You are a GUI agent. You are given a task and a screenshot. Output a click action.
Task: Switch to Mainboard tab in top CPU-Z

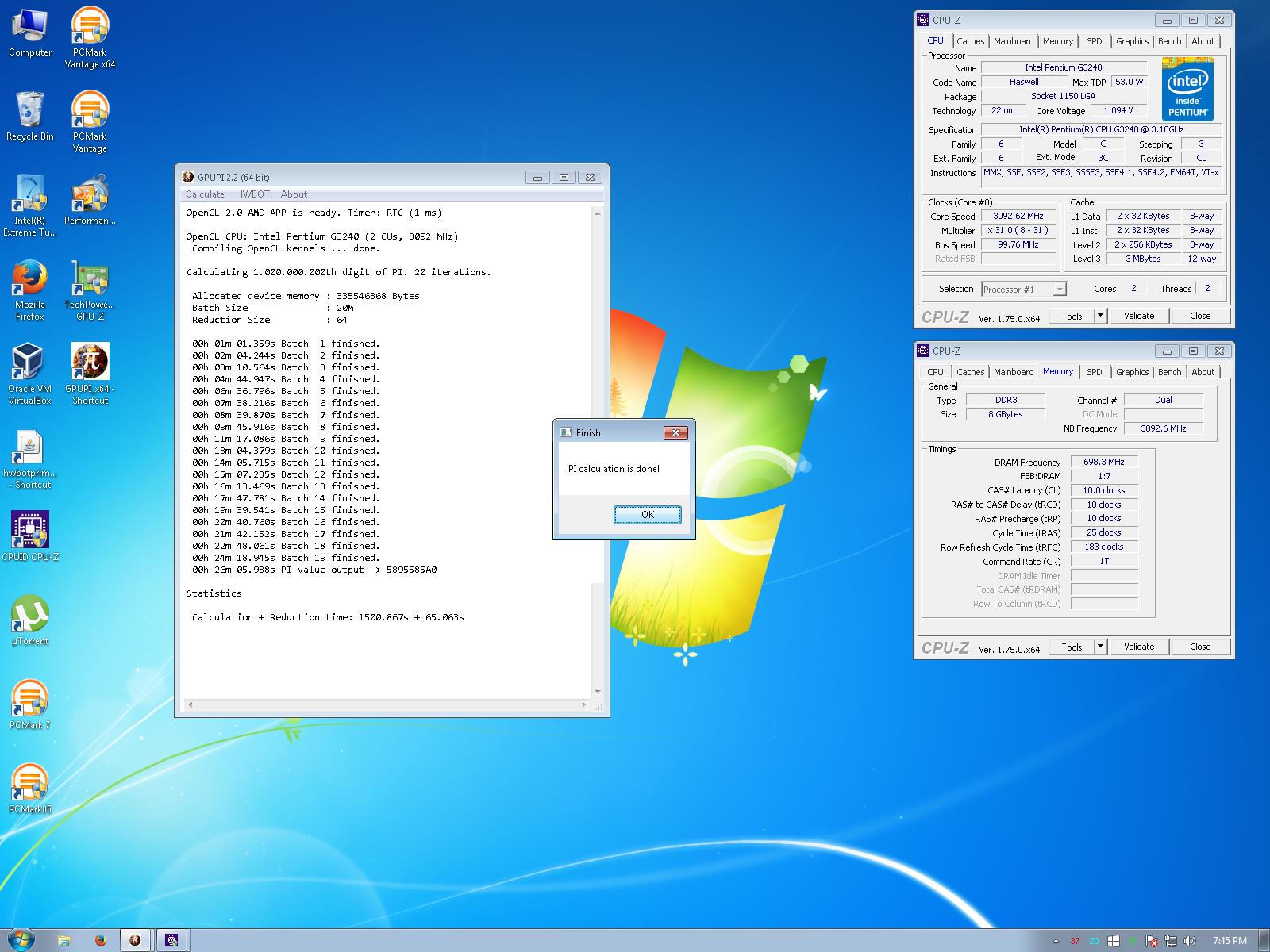(x=1014, y=41)
